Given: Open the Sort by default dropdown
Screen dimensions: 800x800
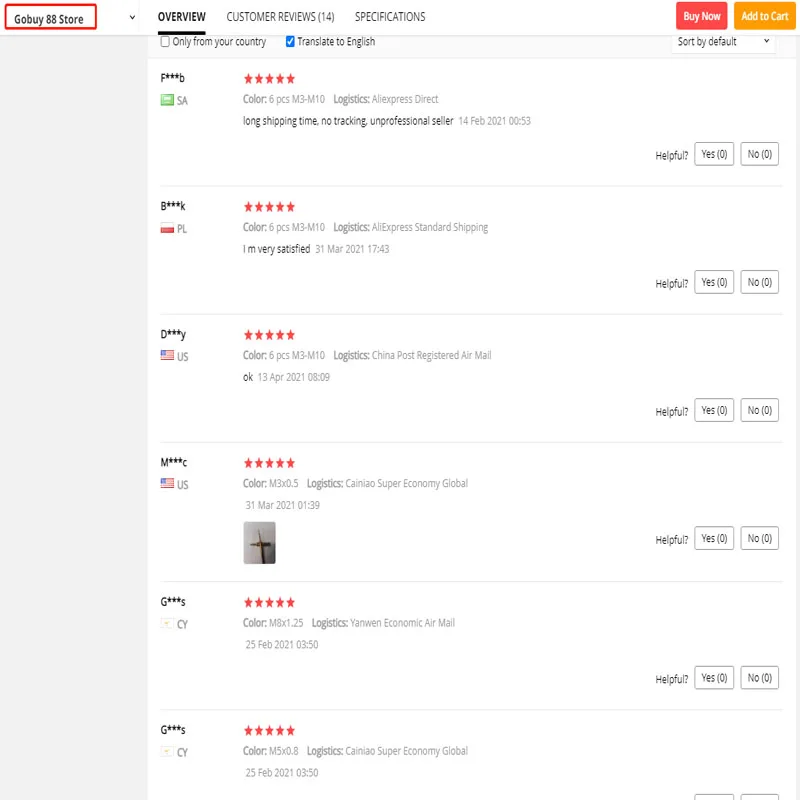Looking at the screenshot, I should 724,42.
